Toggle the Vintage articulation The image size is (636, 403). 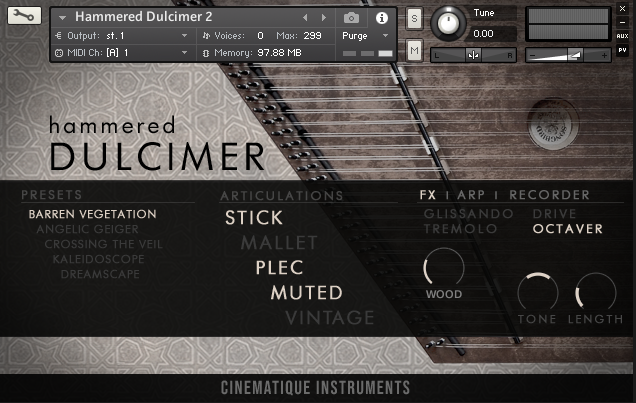coord(330,317)
